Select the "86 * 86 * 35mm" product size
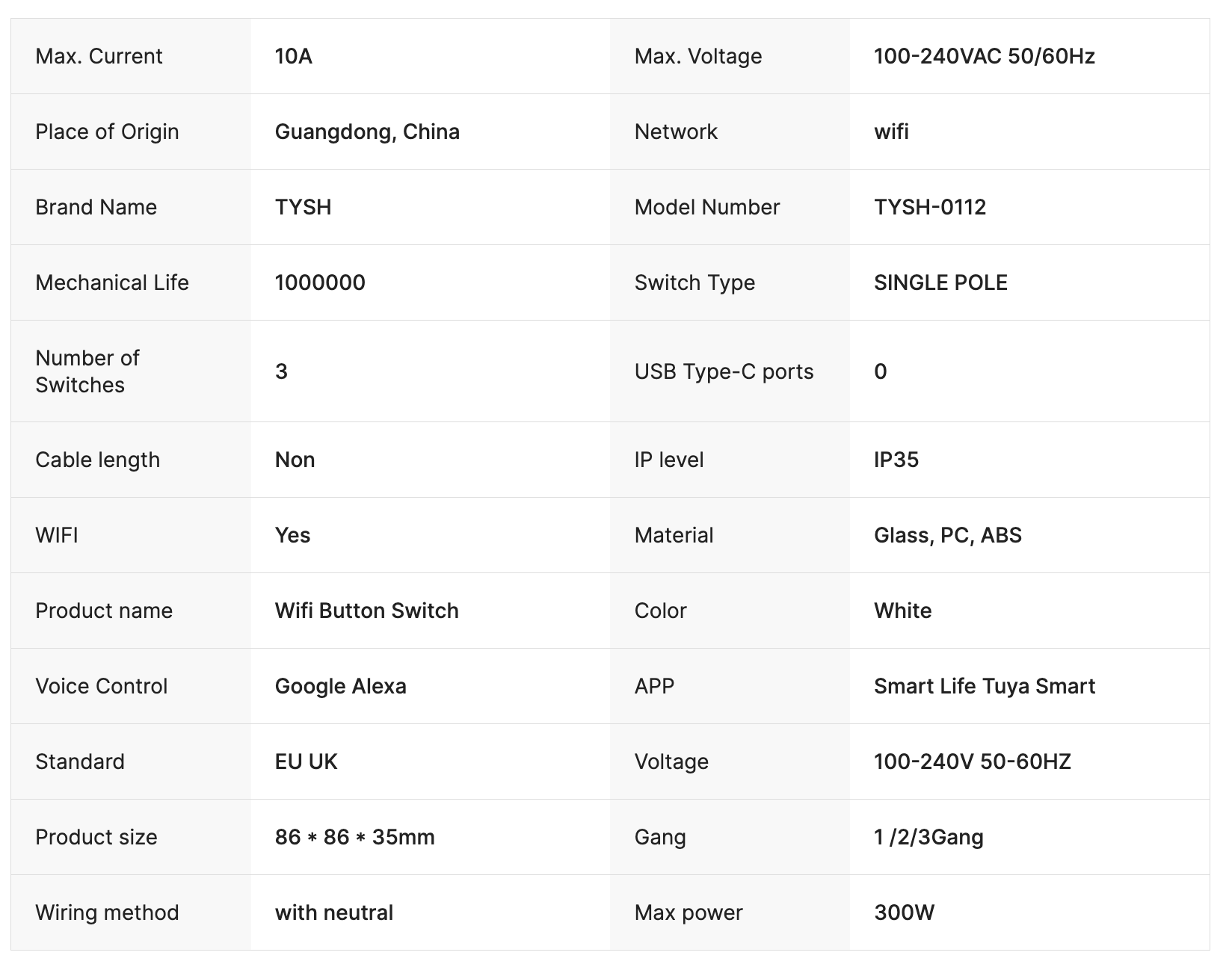The height and width of the screenshot is (967, 1232). point(354,837)
